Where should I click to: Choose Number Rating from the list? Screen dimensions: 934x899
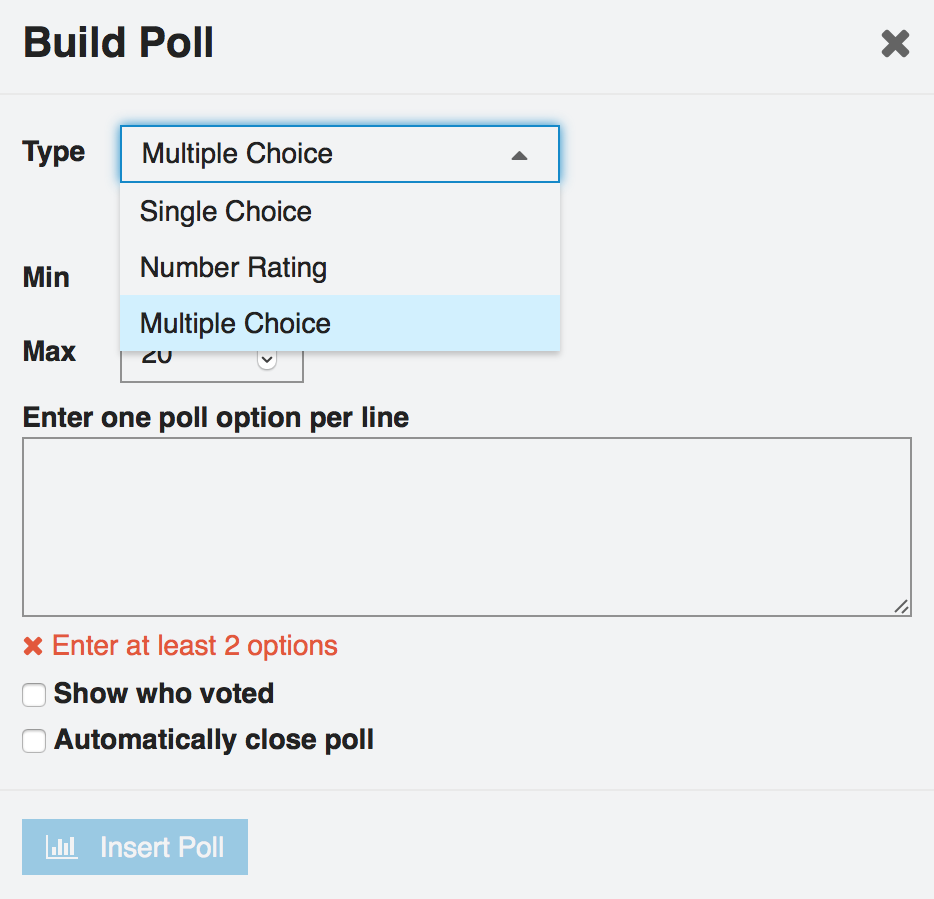233,268
